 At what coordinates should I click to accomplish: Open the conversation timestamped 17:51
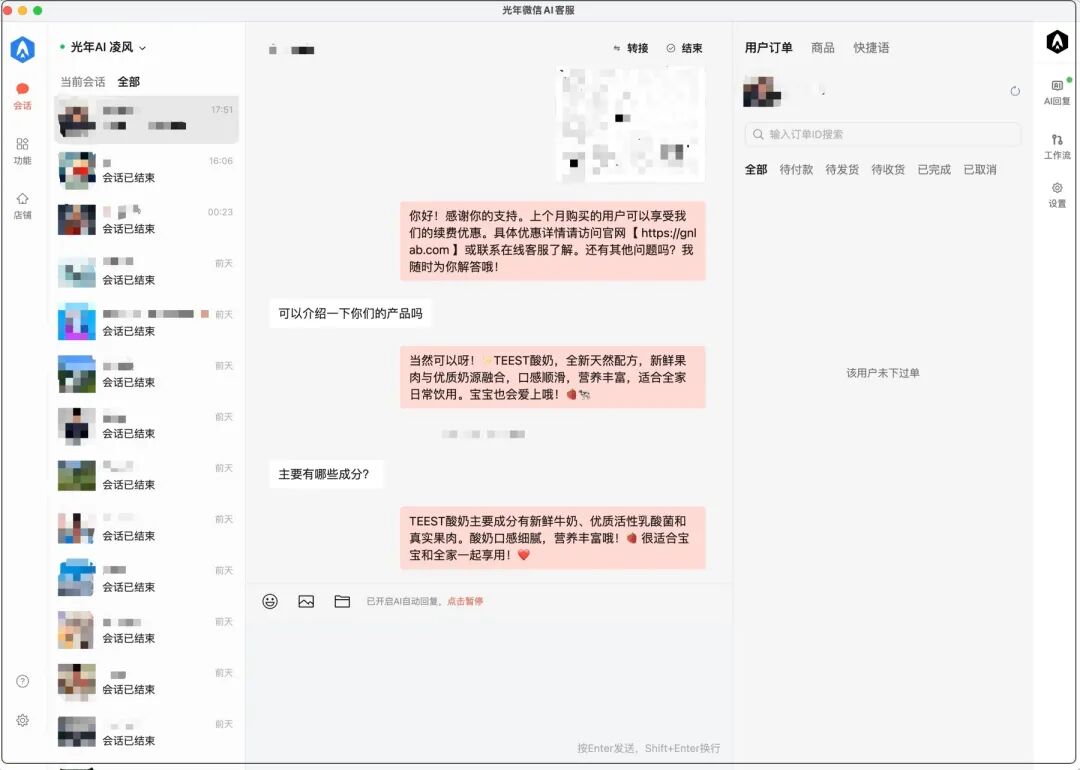pos(147,118)
